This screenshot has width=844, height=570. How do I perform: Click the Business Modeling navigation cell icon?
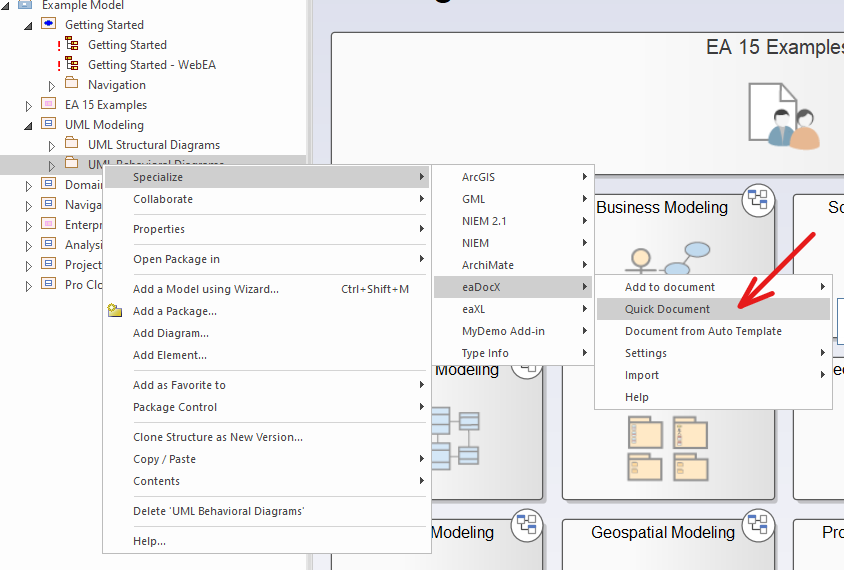[758, 201]
